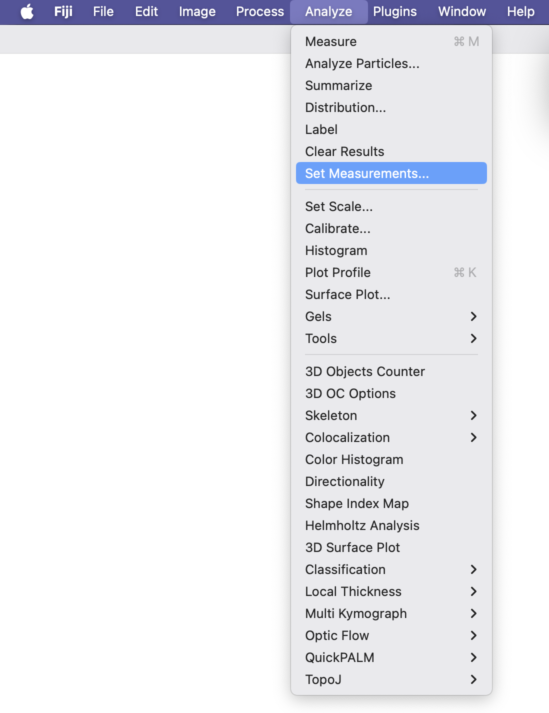The width and height of the screenshot is (549, 713).
Task: Open the Colocalization submenu
Action: [x=391, y=437]
